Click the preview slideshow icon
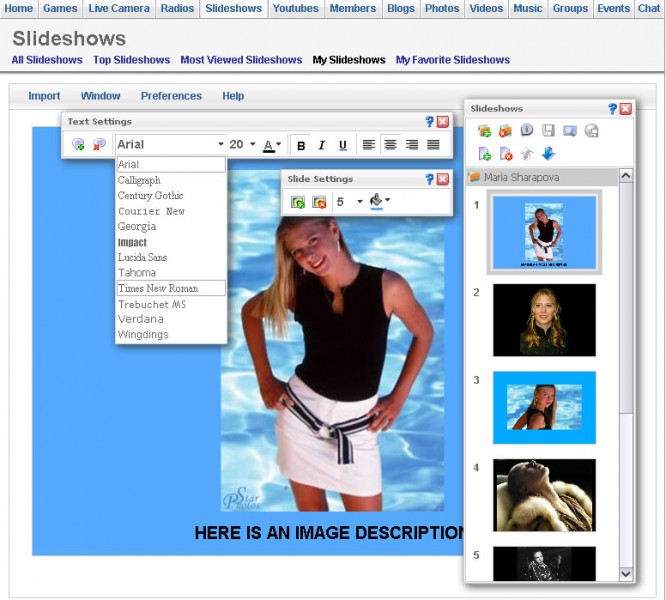Image resolution: width=666 pixels, height=600 pixels. pyautogui.click(x=570, y=131)
